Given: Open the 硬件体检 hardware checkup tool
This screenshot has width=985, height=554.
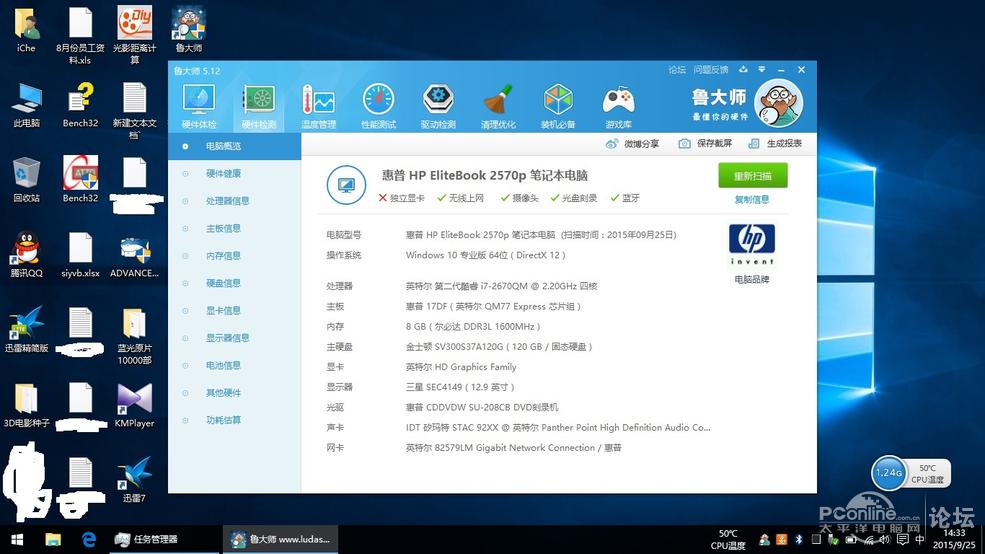Looking at the screenshot, I should [199, 107].
